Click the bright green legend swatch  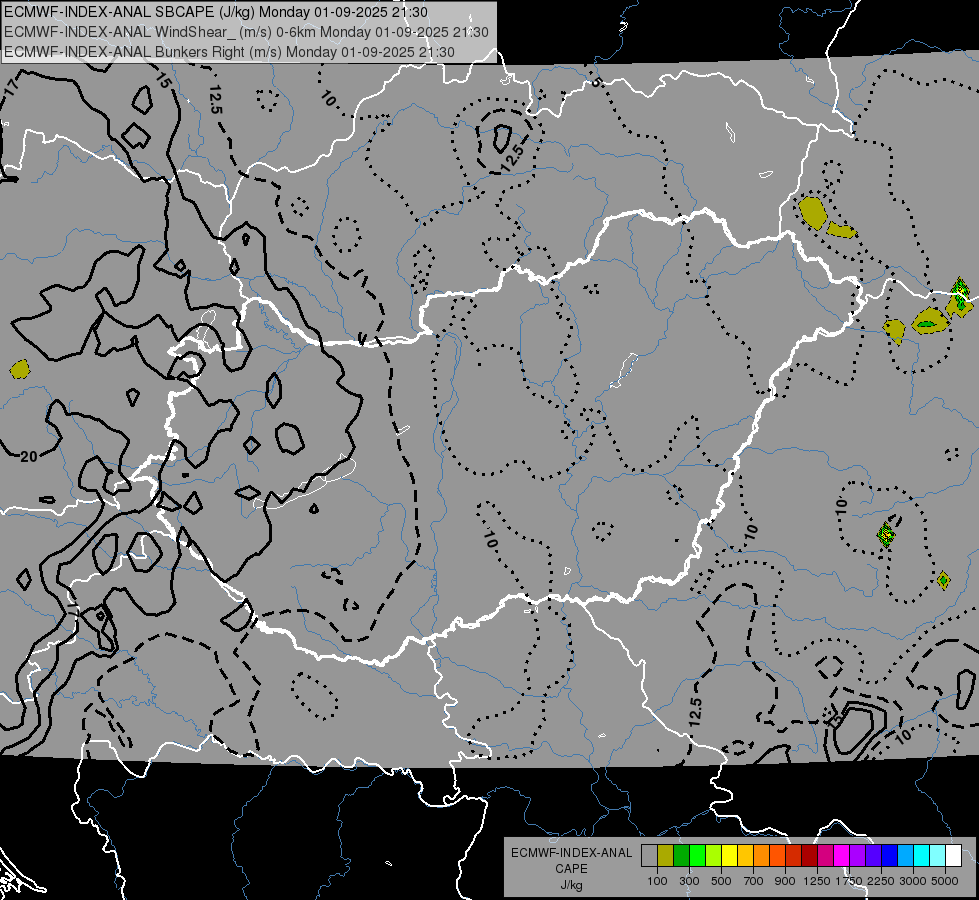(x=697, y=855)
